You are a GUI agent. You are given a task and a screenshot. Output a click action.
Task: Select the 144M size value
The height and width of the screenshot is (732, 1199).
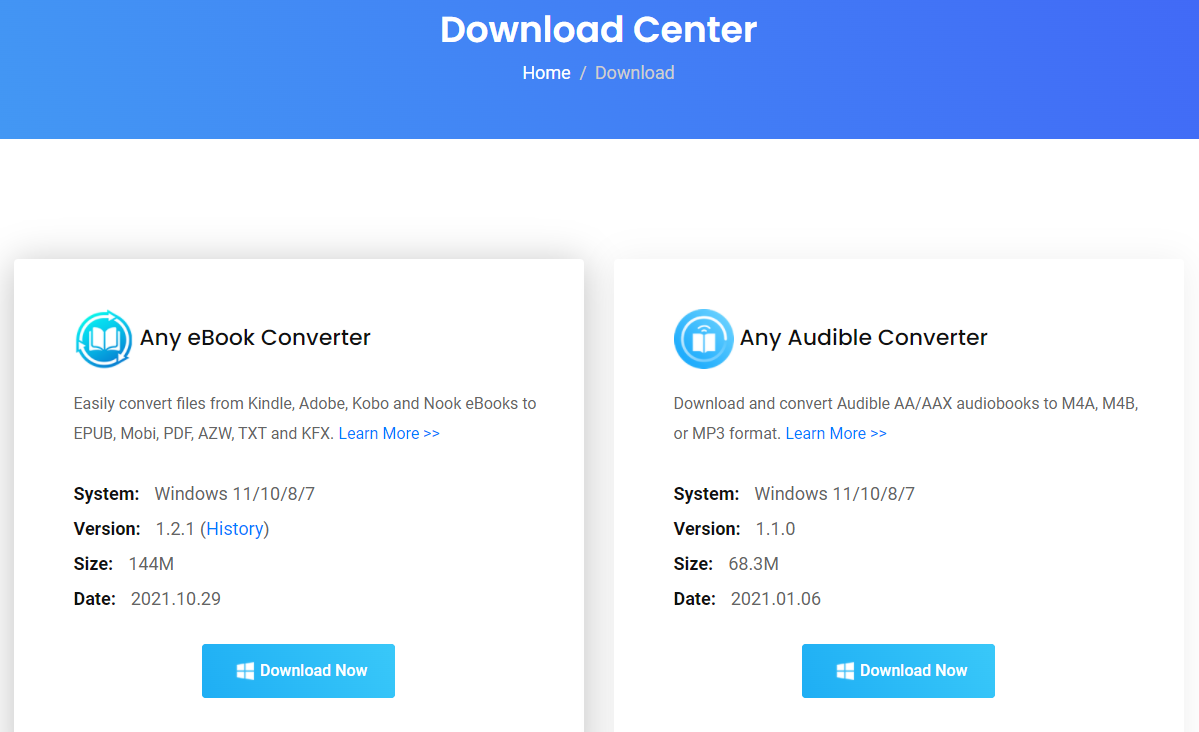[151, 564]
